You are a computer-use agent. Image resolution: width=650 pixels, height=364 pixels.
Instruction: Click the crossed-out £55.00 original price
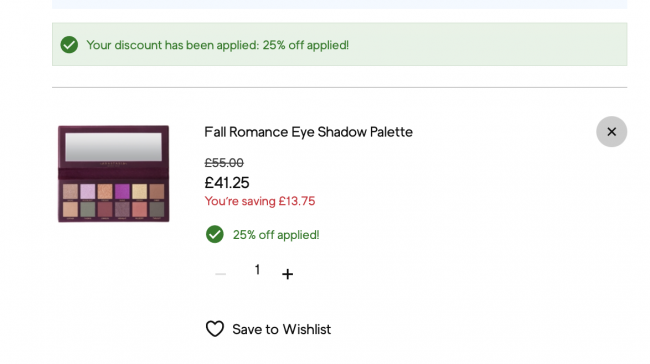click(x=224, y=163)
